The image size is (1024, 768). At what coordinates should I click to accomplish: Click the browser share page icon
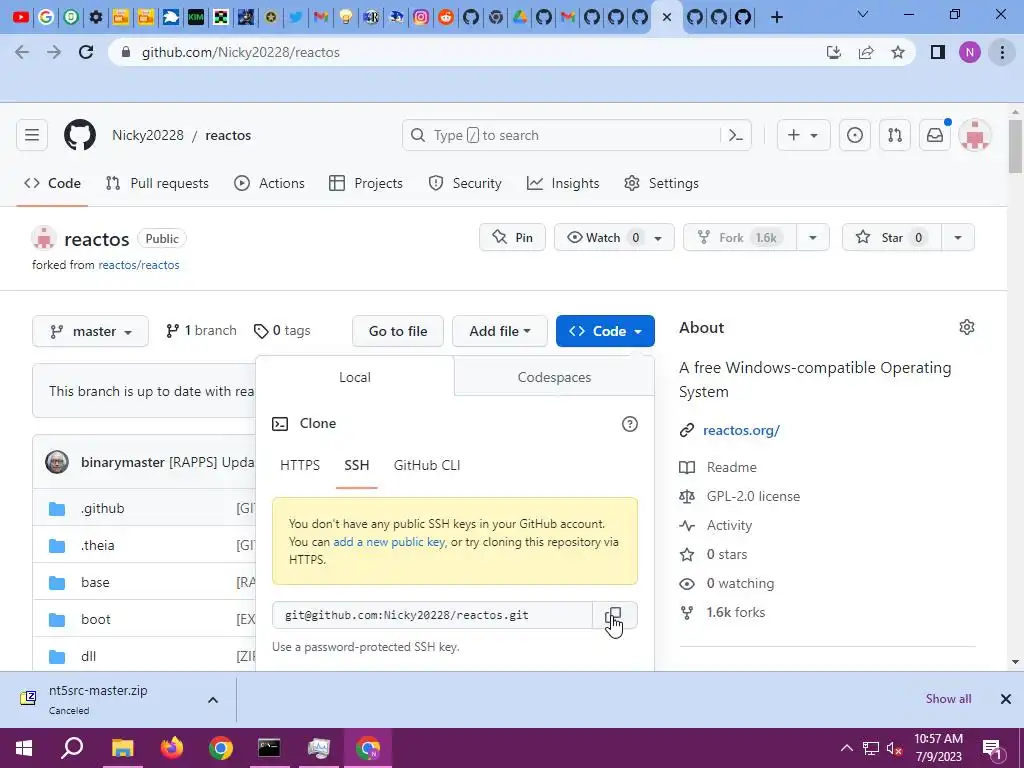866,52
